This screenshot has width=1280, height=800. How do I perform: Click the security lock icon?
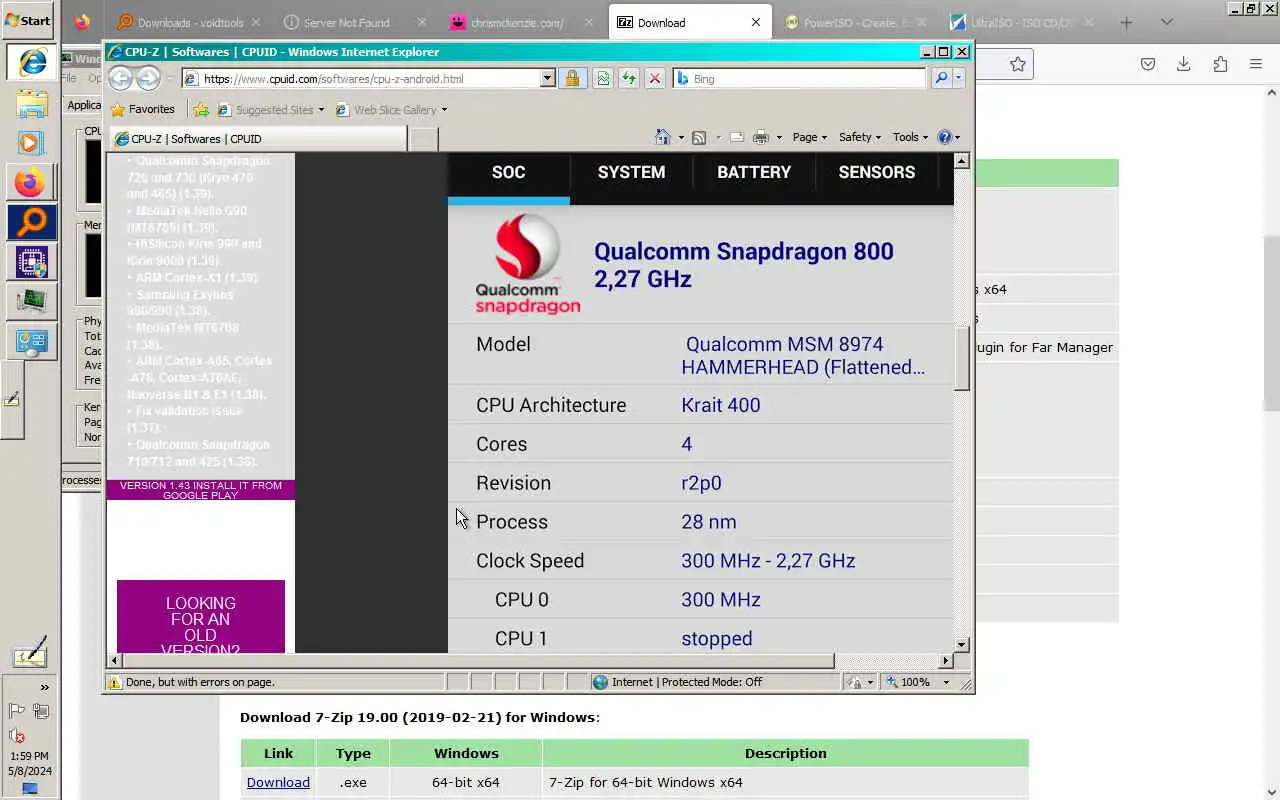572,78
